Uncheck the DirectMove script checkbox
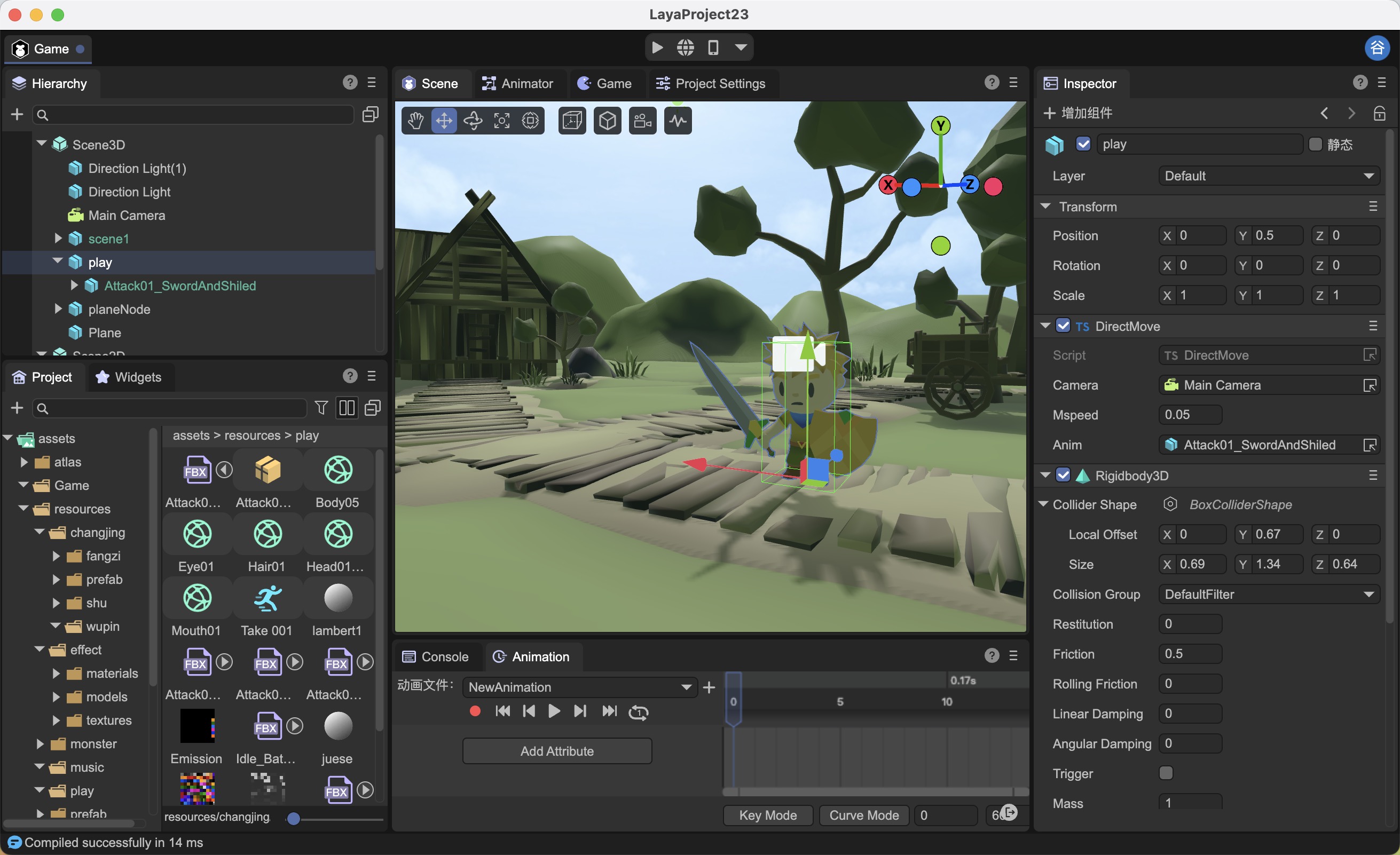The image size is (1400, 855). coord(1063,326)
